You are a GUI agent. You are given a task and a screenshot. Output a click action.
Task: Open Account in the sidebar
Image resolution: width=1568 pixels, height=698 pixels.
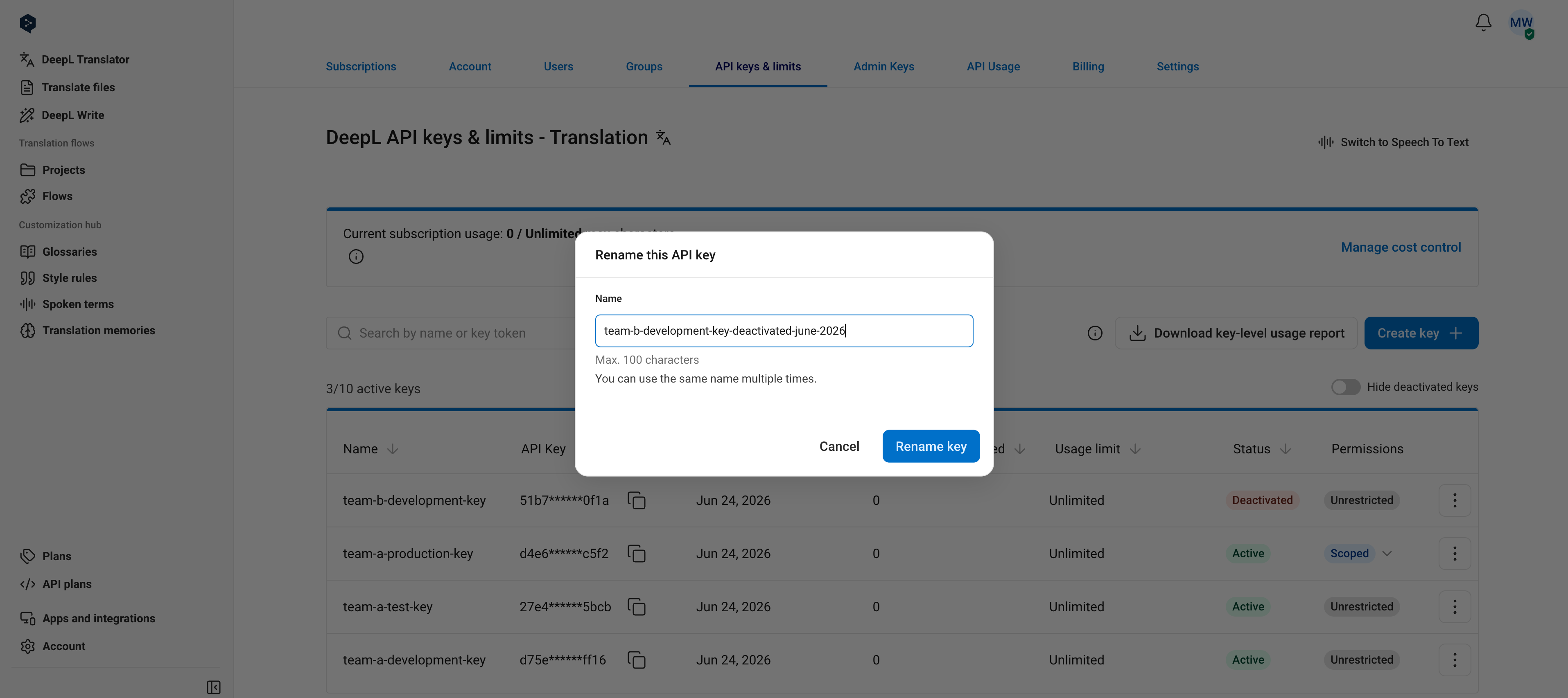[x=52, y=646]
